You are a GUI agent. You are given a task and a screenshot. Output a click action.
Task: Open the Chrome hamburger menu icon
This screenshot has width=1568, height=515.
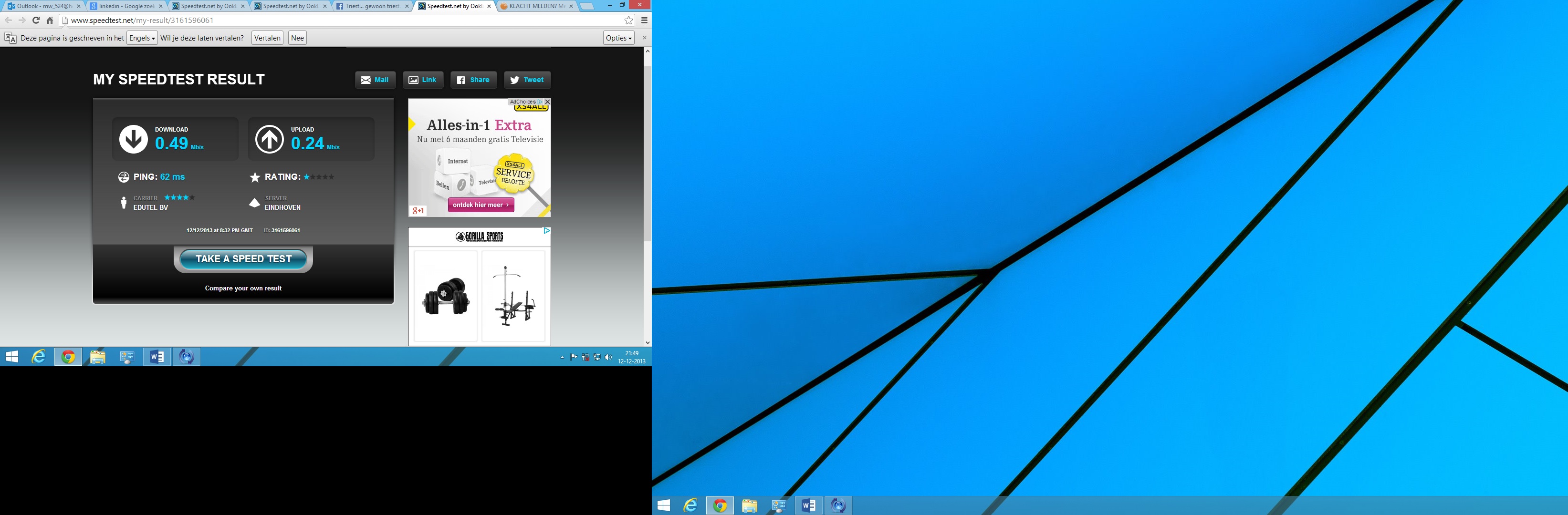pos(644,20)
